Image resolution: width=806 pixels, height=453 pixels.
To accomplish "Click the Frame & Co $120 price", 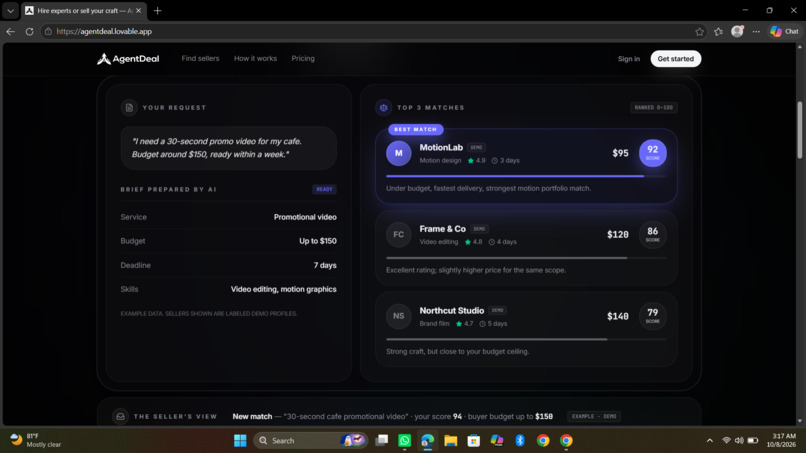I will (617, 234).
